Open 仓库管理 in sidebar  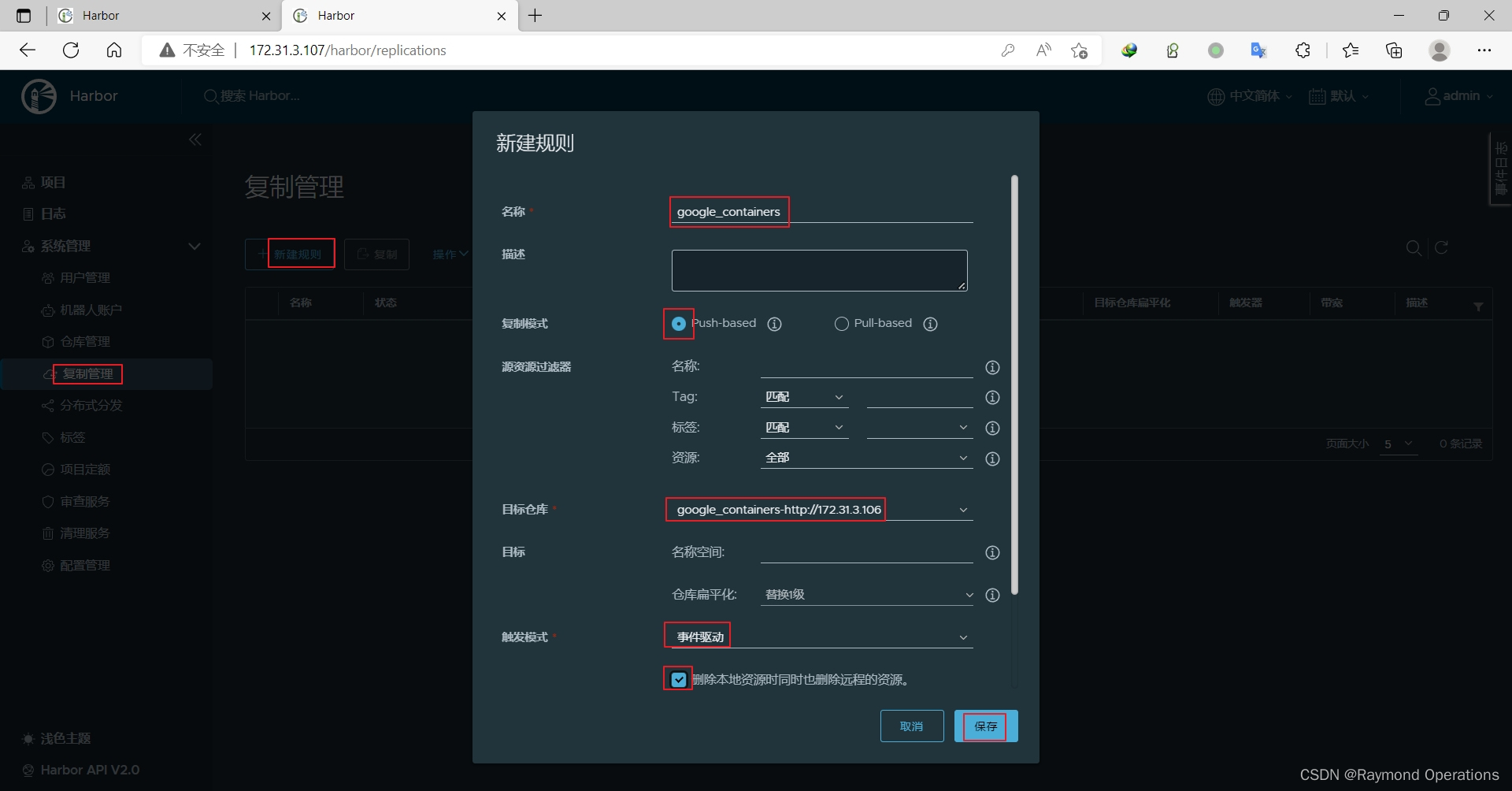pyautogui.click(x=85, y=342)
